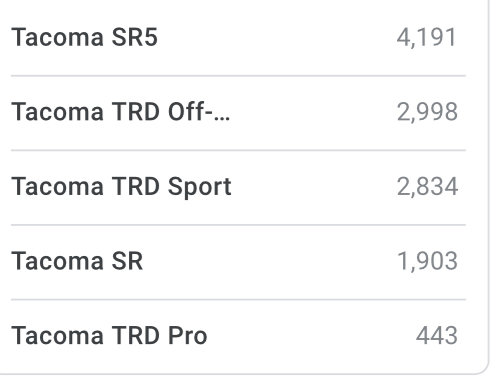
Task: Click the 2,998 listing count
Action: 427,112
